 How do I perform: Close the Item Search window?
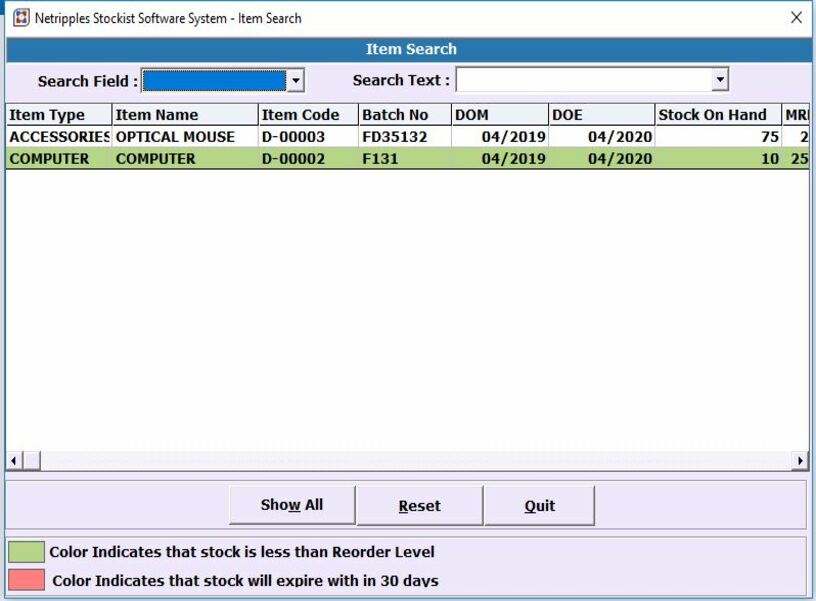click(x=796, y=18)
